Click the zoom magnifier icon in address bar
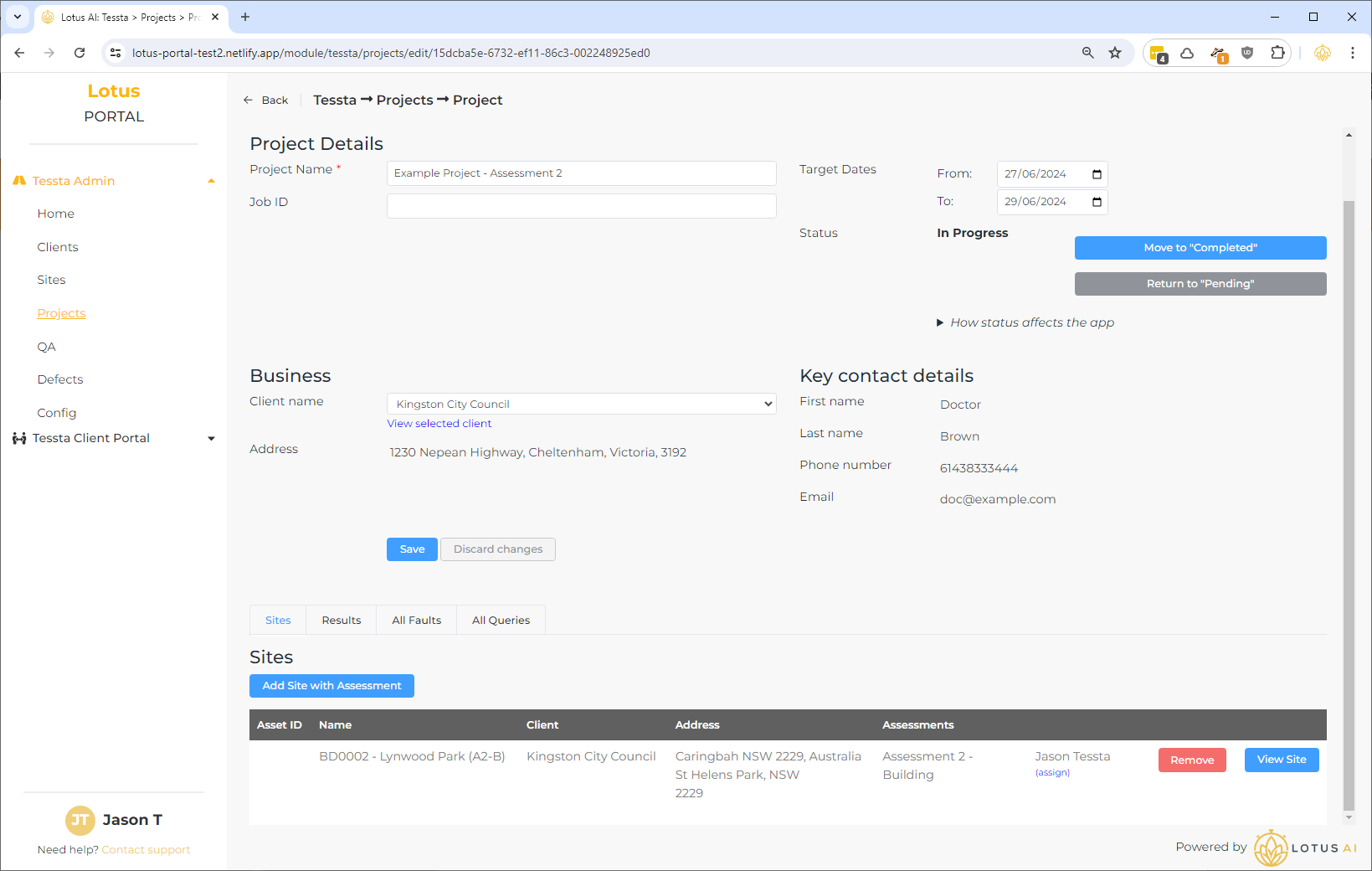Screen dimensions: 1372x871 1087,53
